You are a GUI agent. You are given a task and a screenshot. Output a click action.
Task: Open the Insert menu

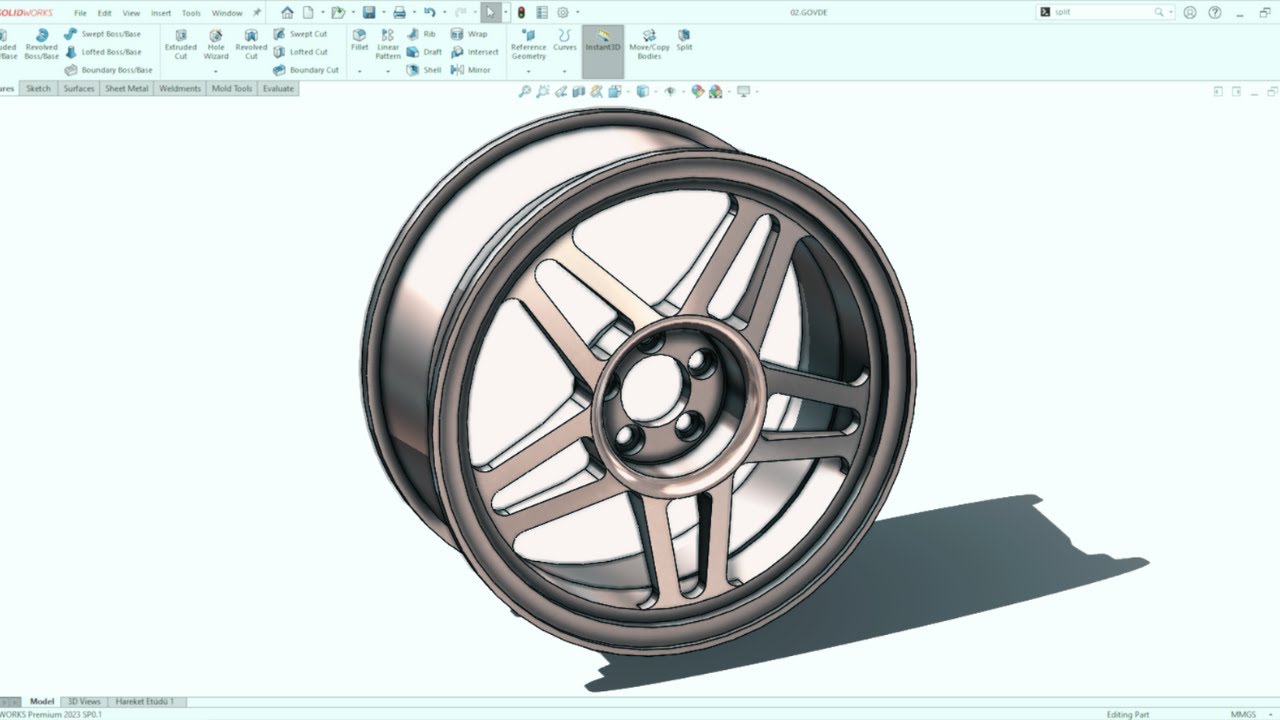point(161,13)
